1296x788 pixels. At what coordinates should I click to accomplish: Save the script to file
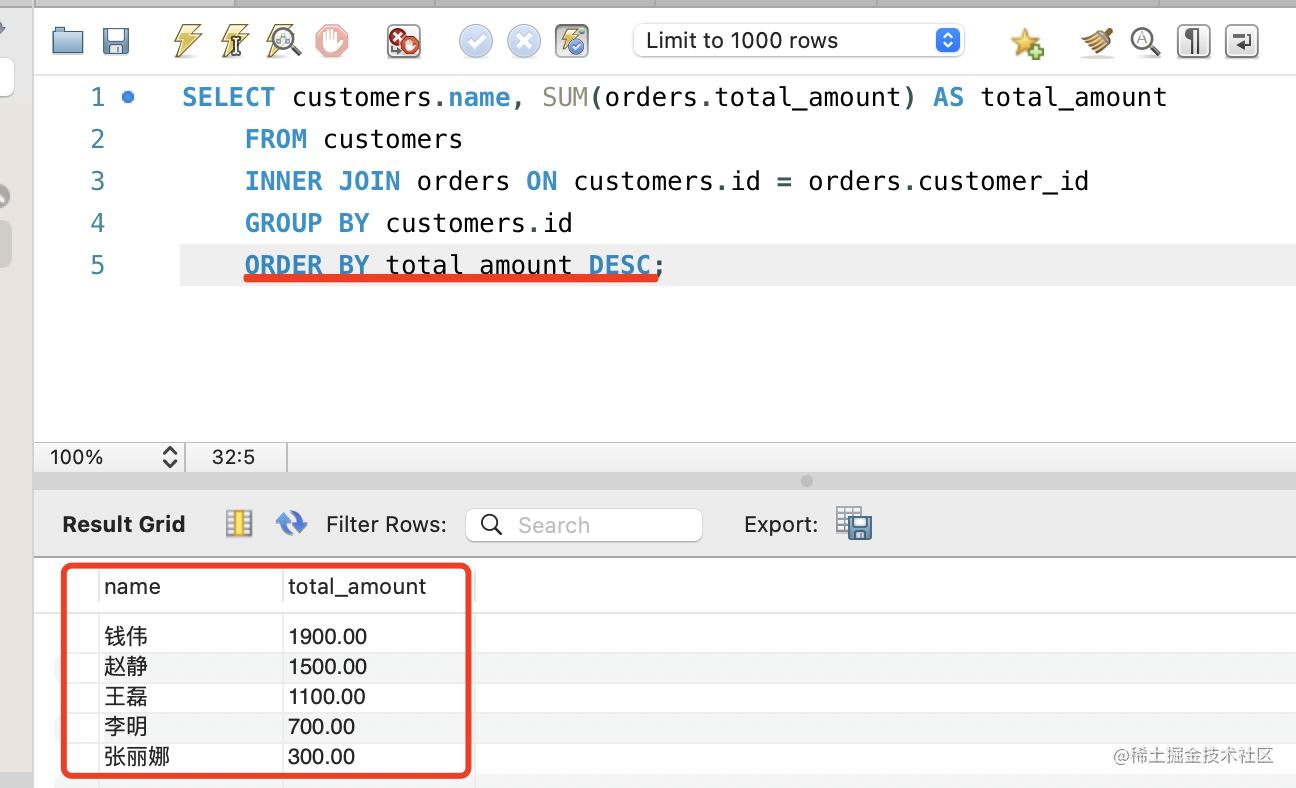pyautogui.click(x=117, y=41)
